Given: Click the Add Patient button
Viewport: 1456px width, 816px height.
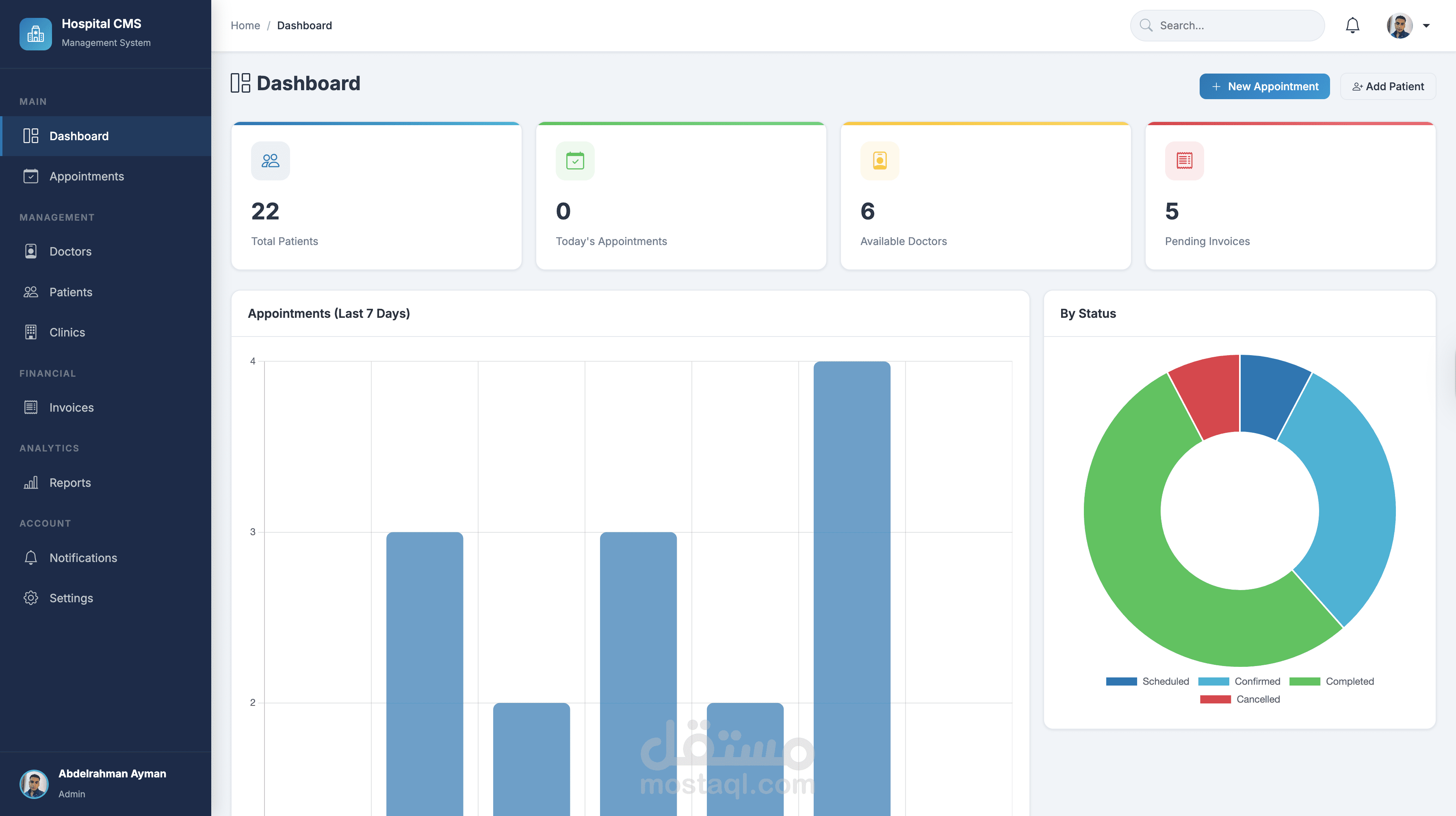Looking at the screenshot, I should (1388, 86).
